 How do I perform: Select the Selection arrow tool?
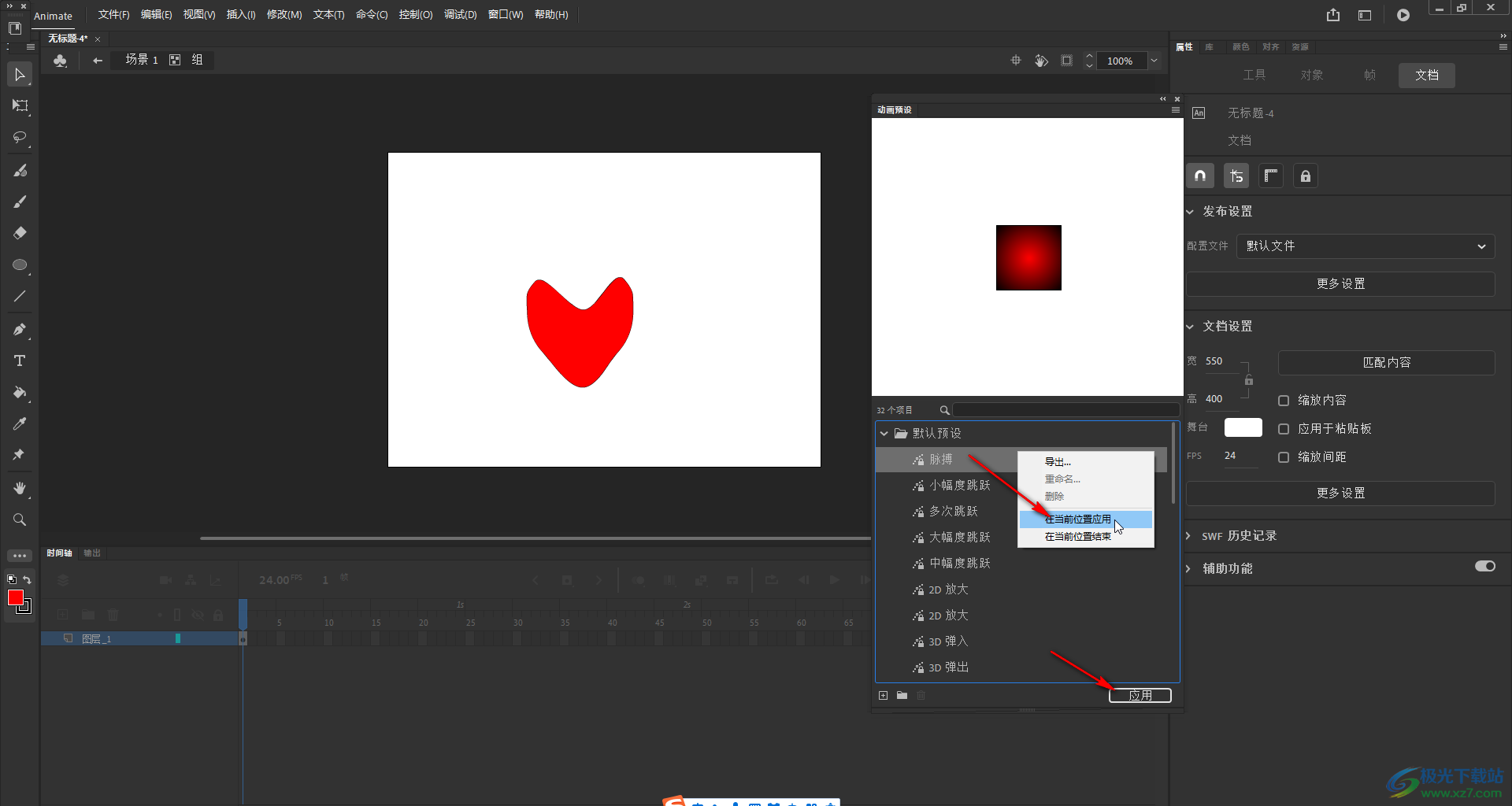[20, 75]
